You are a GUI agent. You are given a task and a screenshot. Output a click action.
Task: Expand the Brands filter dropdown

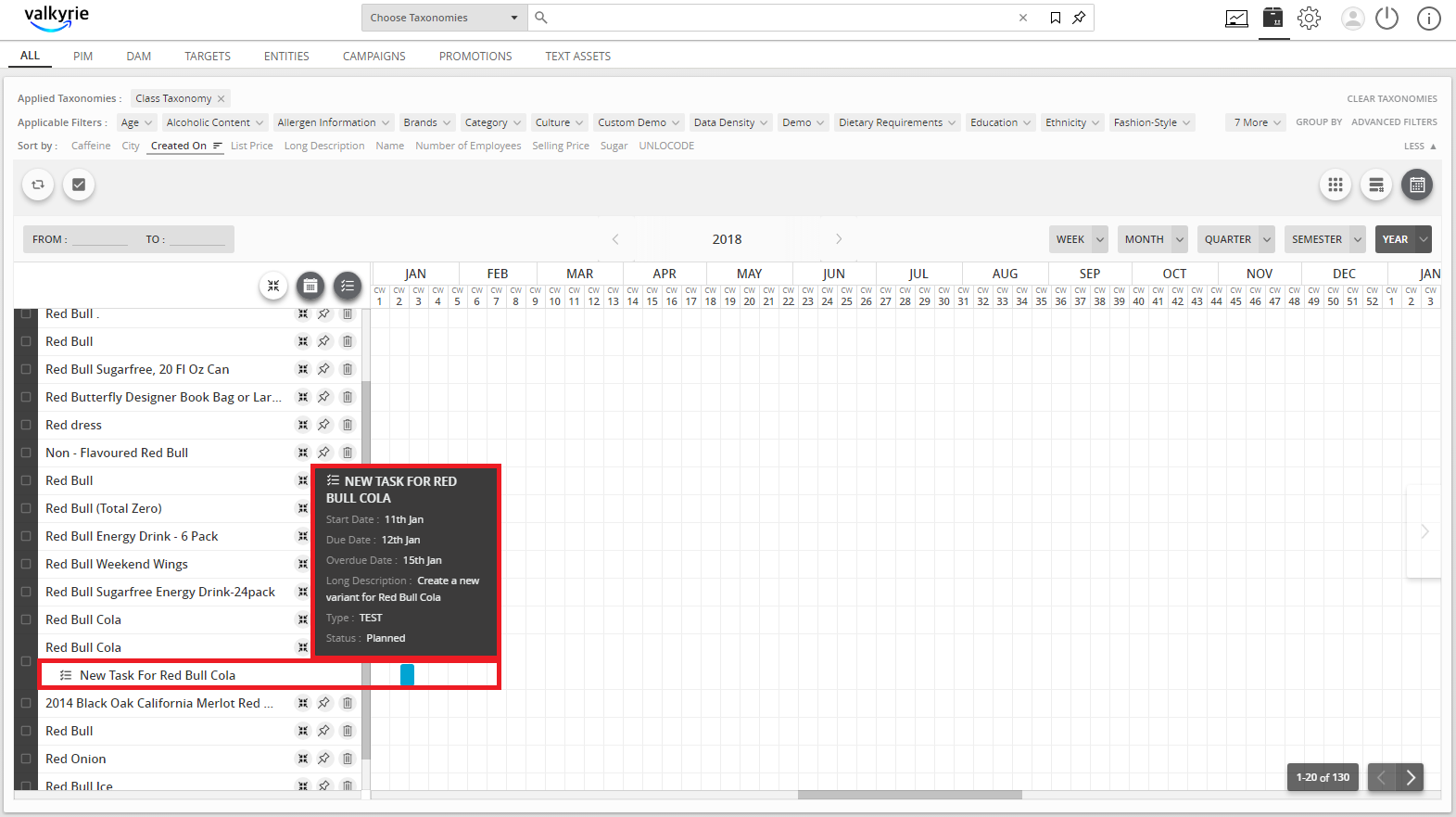(427, 122)
